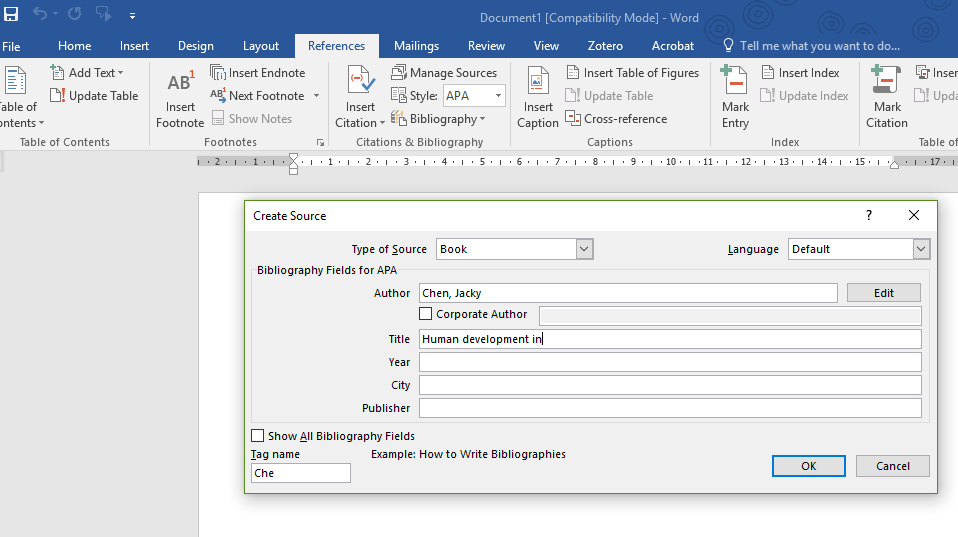Click the Save icon in the title bar
Screen dimensions: 958x537
click(11, 16)
